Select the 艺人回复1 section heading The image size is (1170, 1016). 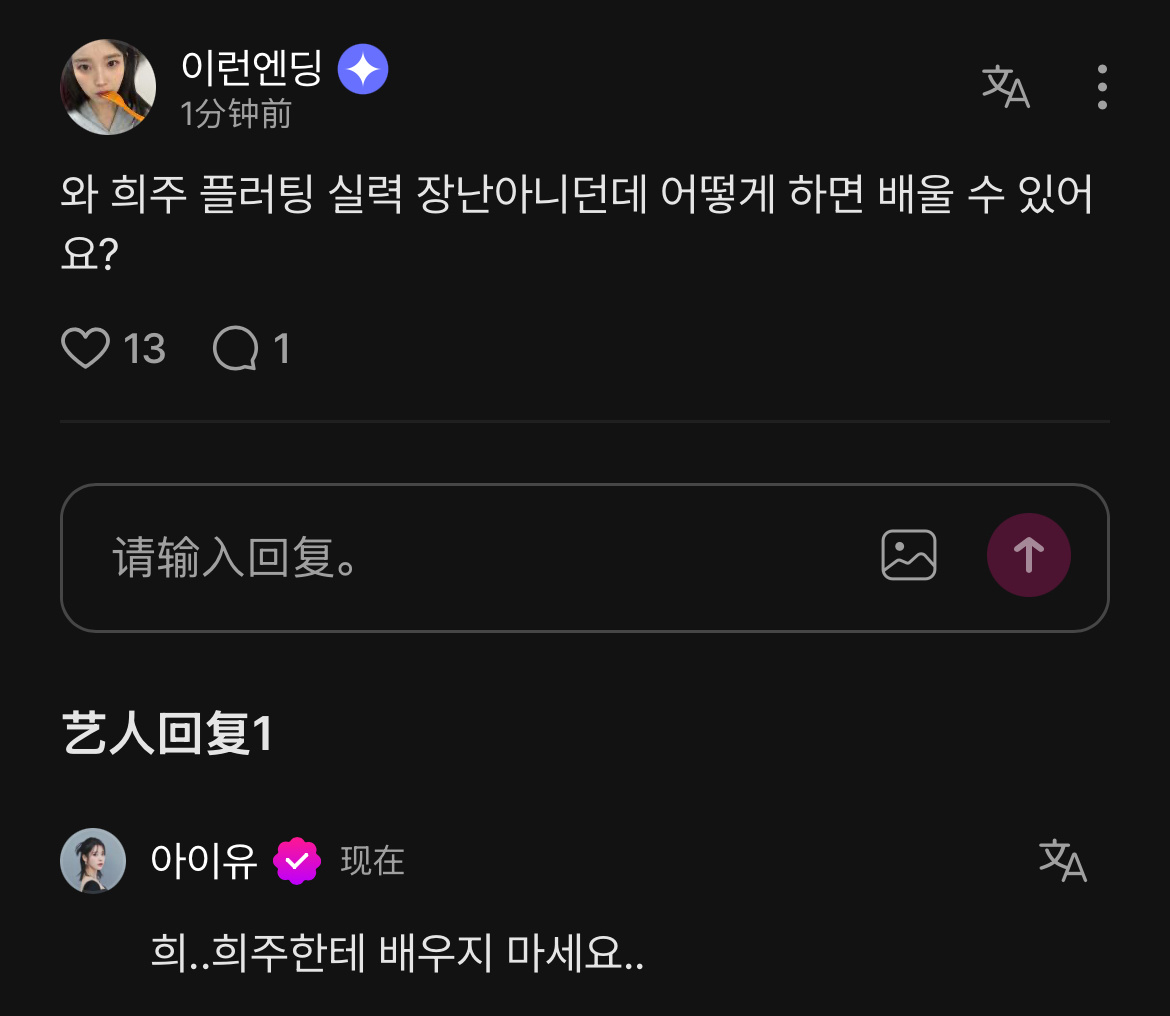[167, 733]
